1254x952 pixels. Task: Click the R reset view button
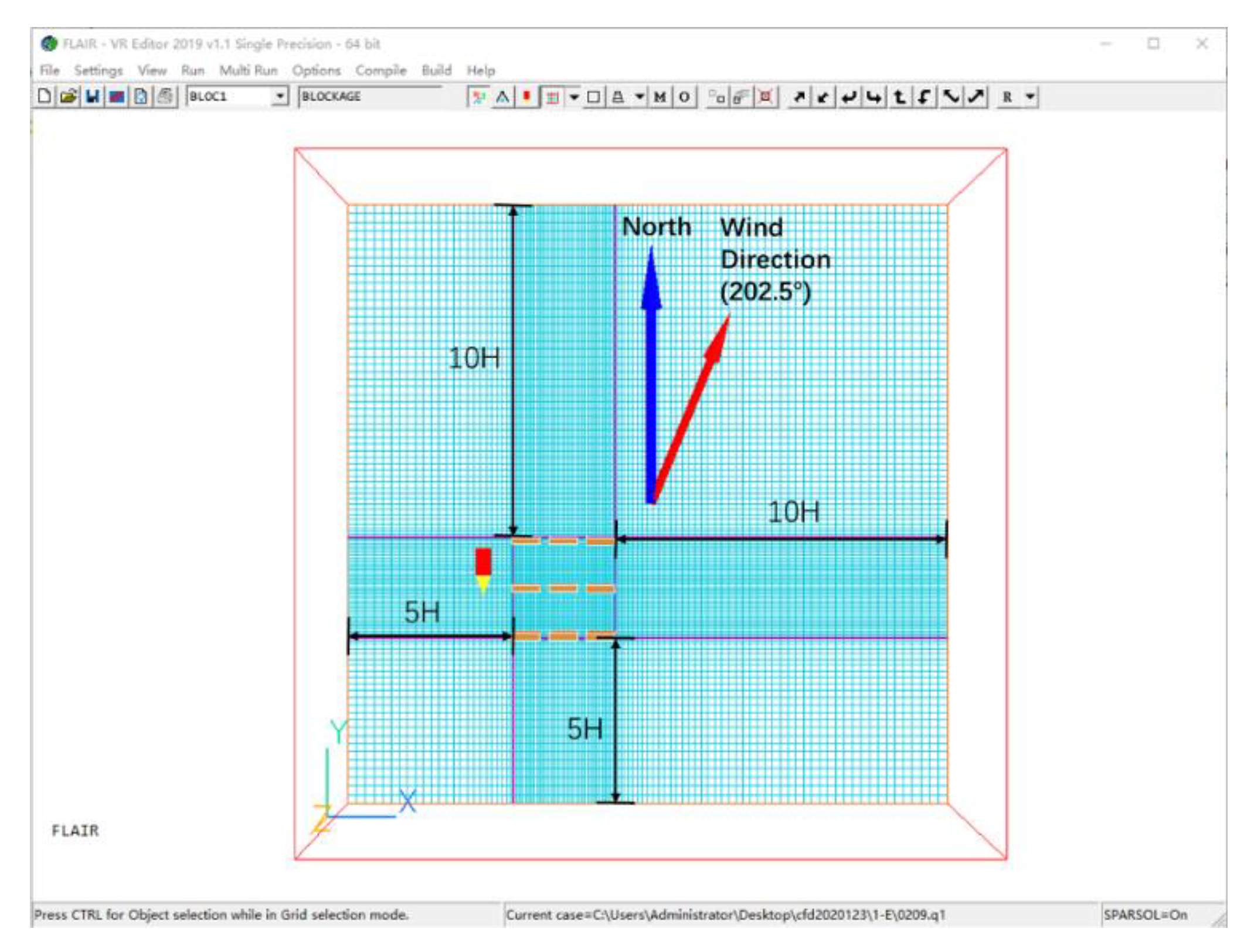point(1007,97)
